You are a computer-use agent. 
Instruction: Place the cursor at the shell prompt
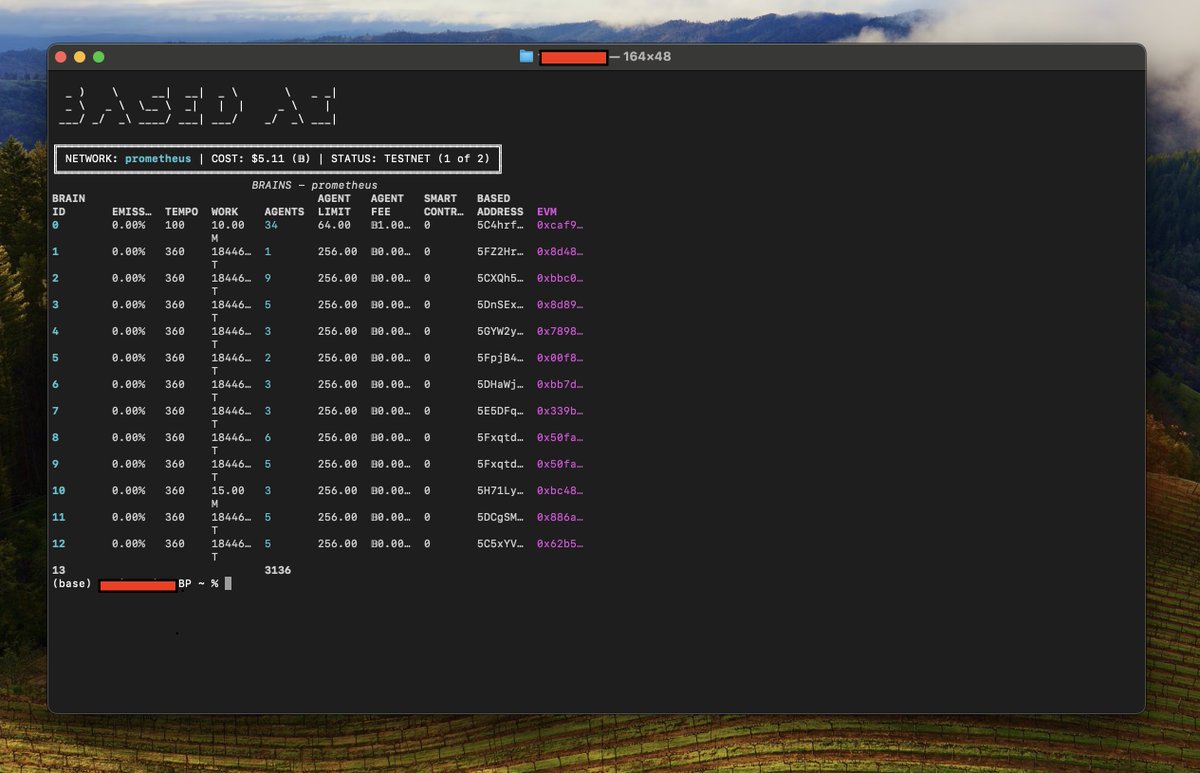coord(227,582)
